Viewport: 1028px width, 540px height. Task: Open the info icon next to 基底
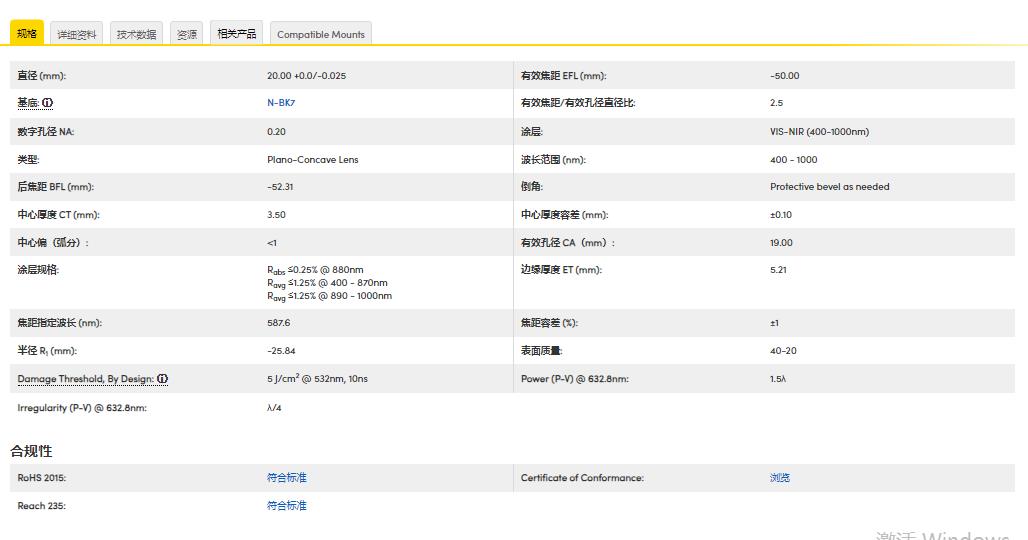(48, 103)
